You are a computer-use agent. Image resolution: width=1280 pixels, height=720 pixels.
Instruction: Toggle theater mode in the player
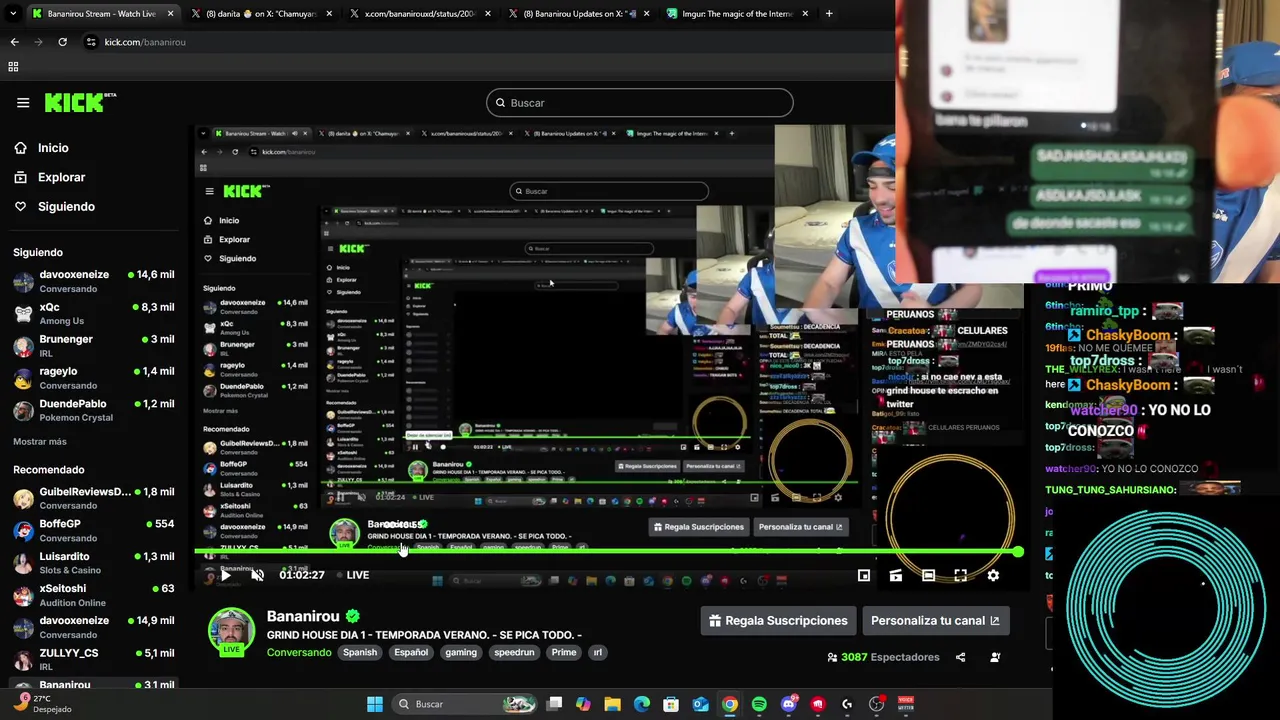tap(928, 575)
